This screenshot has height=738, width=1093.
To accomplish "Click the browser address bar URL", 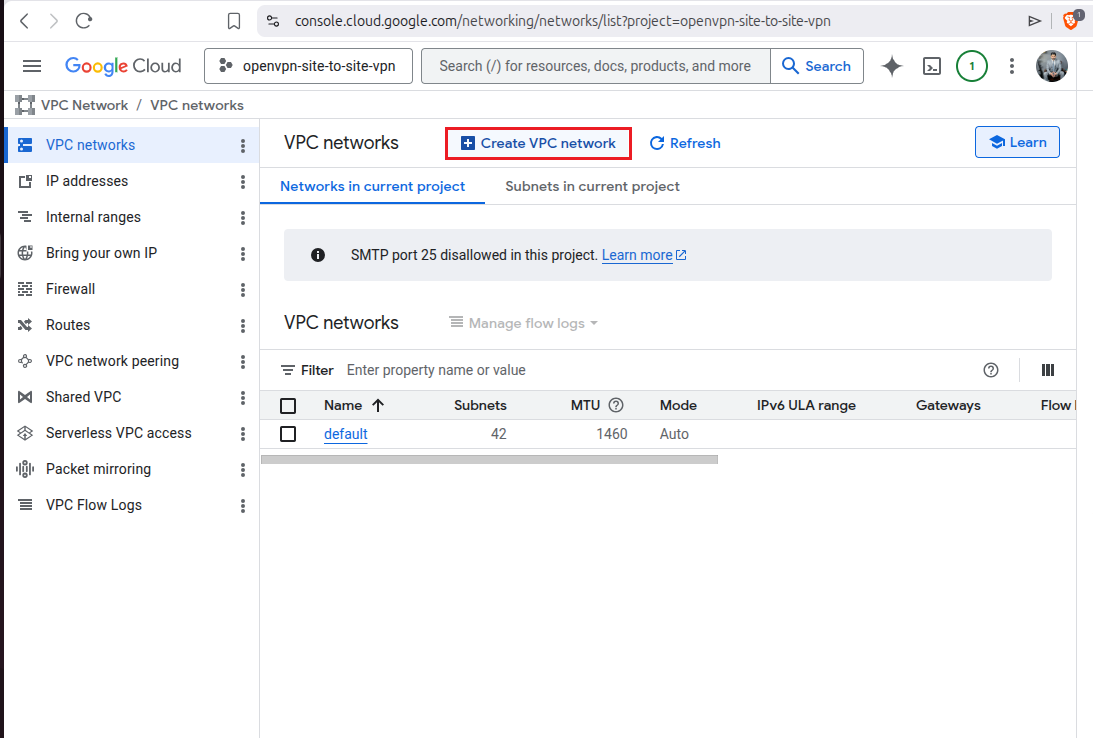I will [563, 21].
